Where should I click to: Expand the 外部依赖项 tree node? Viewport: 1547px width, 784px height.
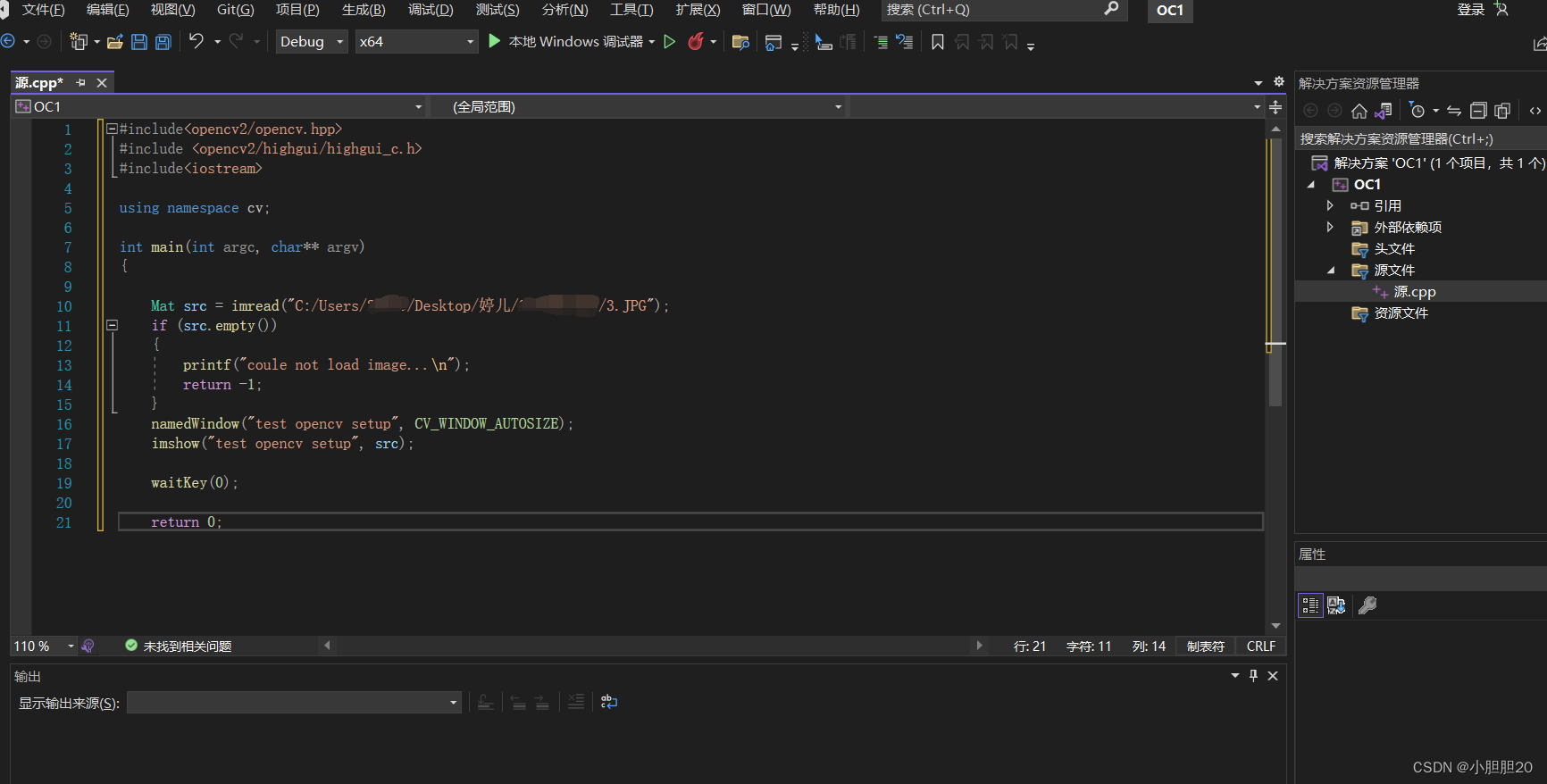(1330, 228)
